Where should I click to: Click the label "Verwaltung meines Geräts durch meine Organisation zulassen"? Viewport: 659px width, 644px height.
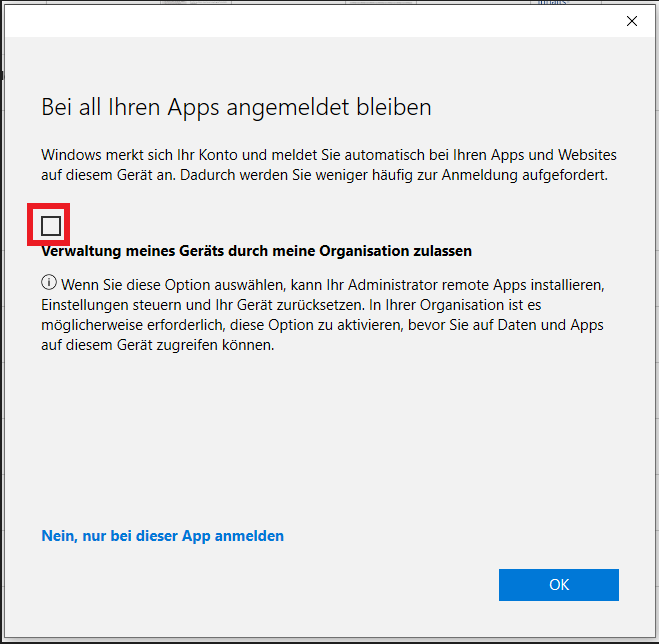[x=256, y=251]
